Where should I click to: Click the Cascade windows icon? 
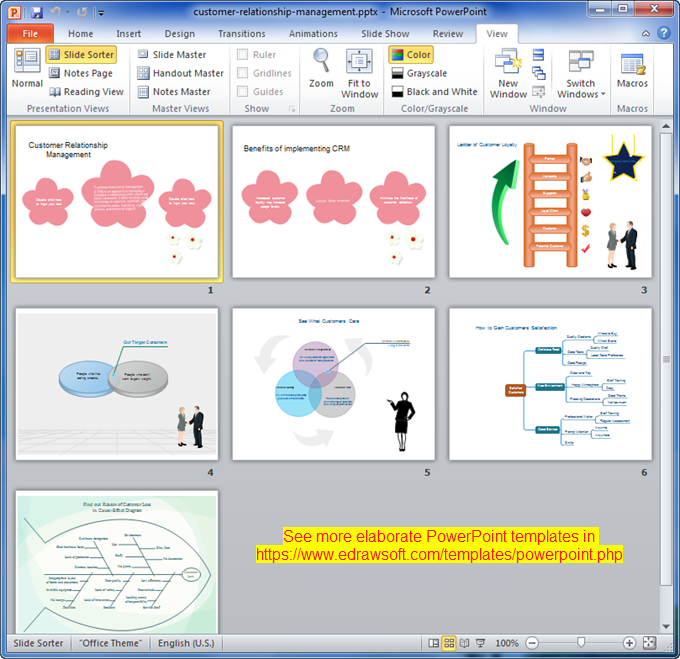click(539, 73)
